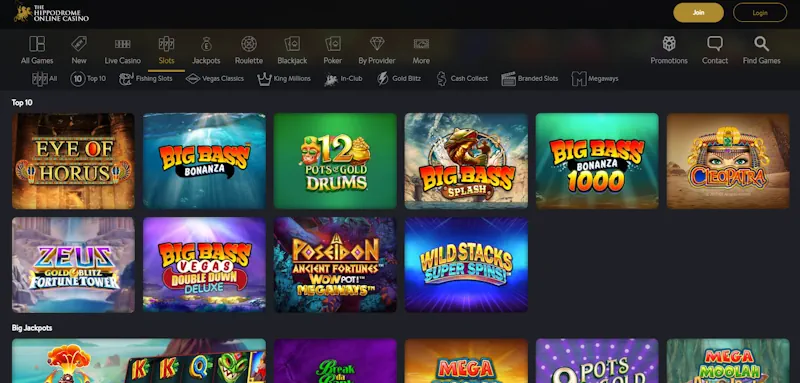This screenshot has height=383, width=800.
Task: Choose the Megaways M icon
Action: pos(579,79)
